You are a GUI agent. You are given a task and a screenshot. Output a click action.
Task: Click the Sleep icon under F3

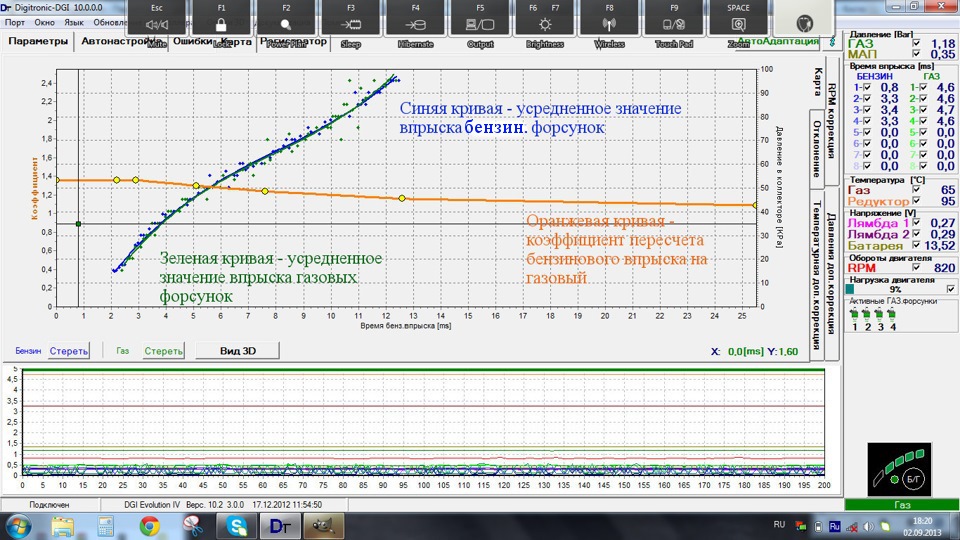pyautogui.click(x=351, y=24)
